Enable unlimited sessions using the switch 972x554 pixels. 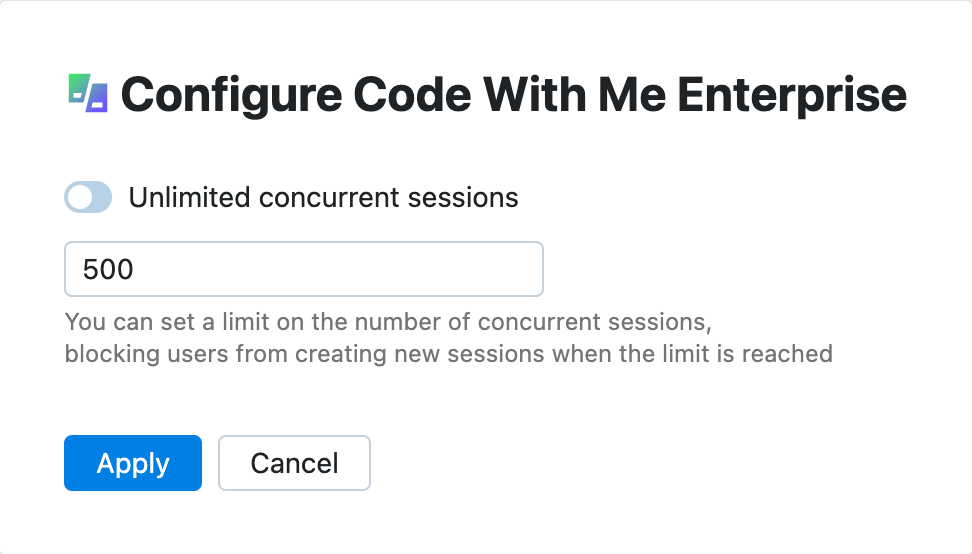pos(88,197)
